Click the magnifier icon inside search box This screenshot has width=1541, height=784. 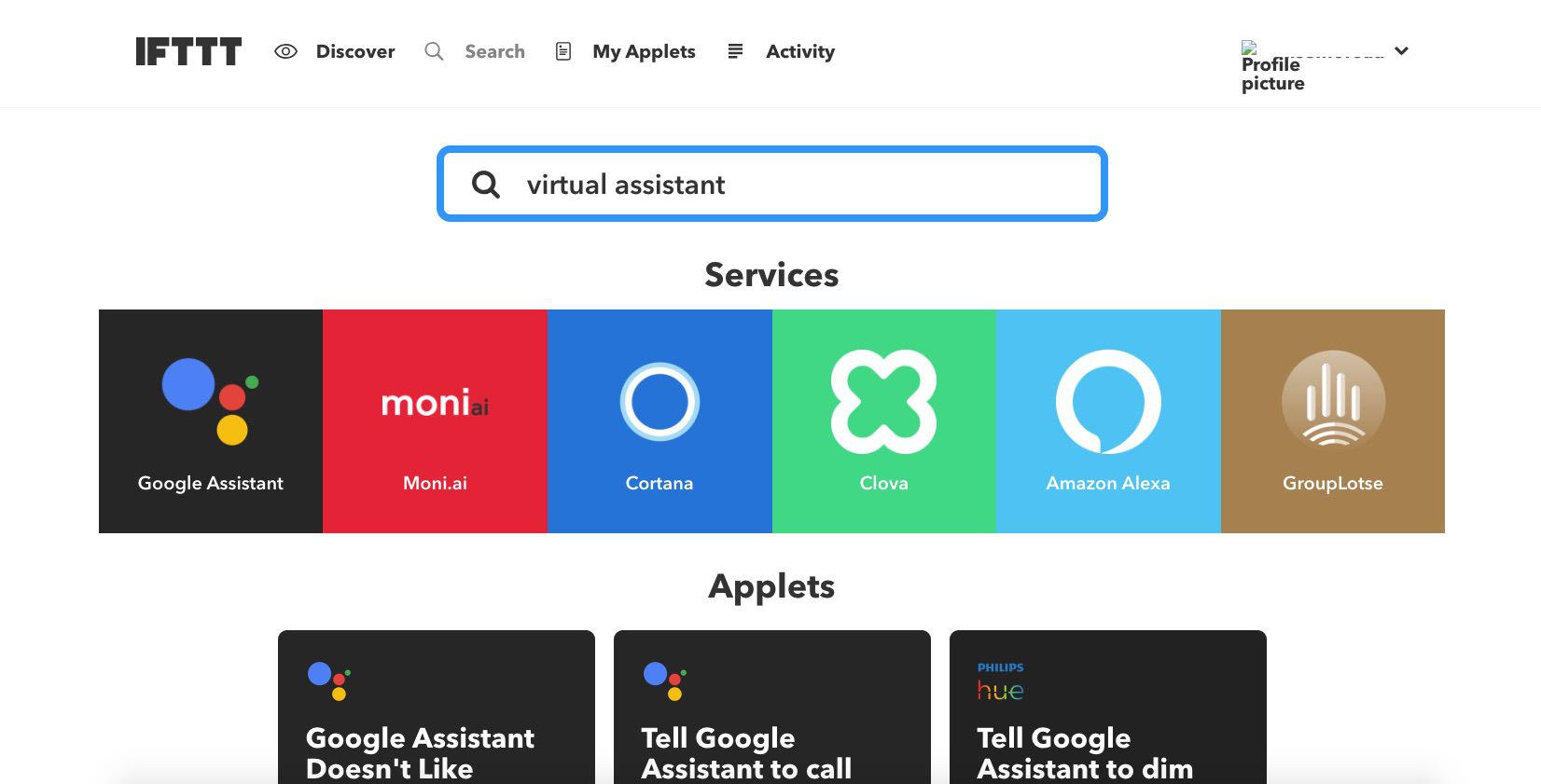point(486,184)
